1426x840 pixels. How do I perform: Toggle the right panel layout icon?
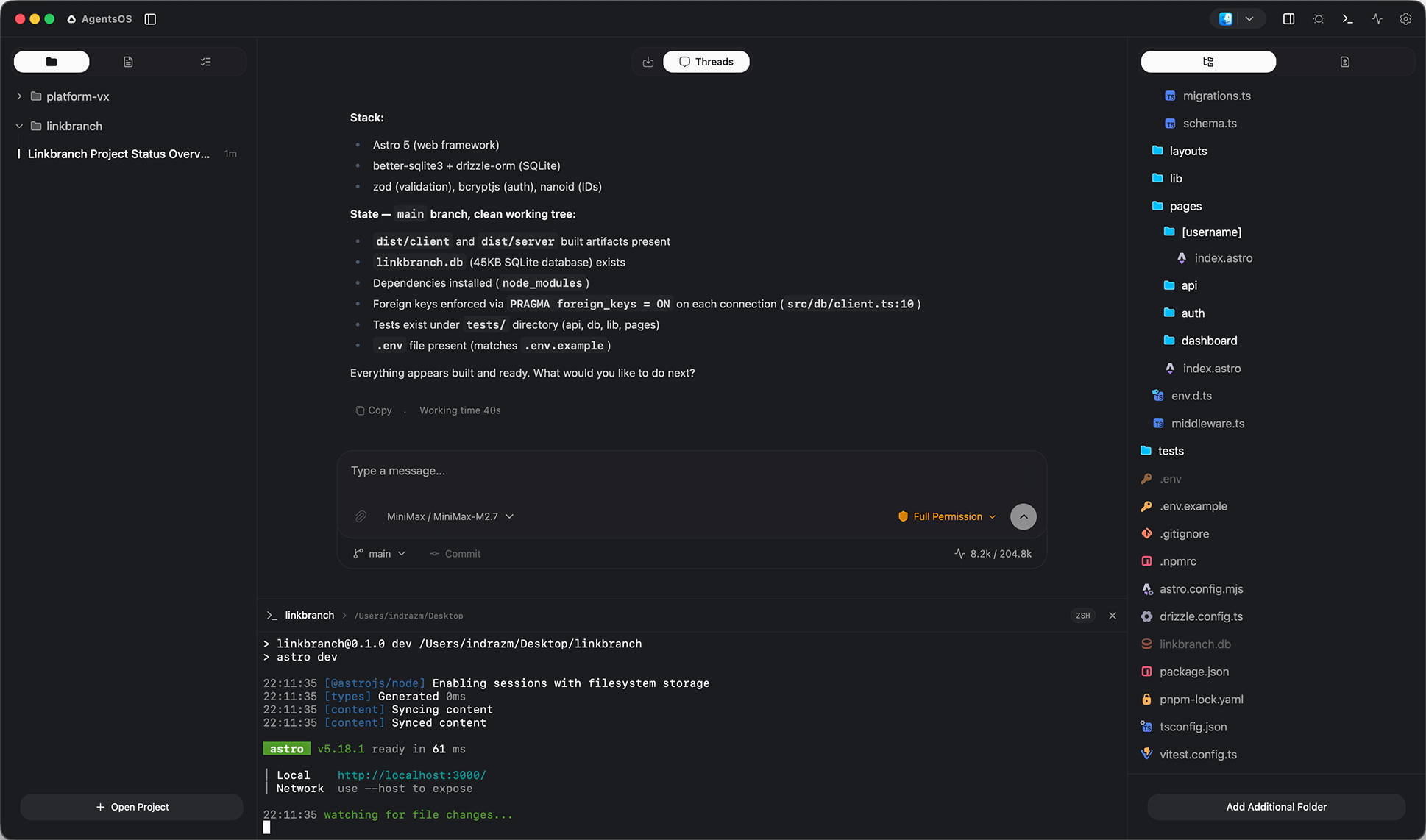point(1288,19)
